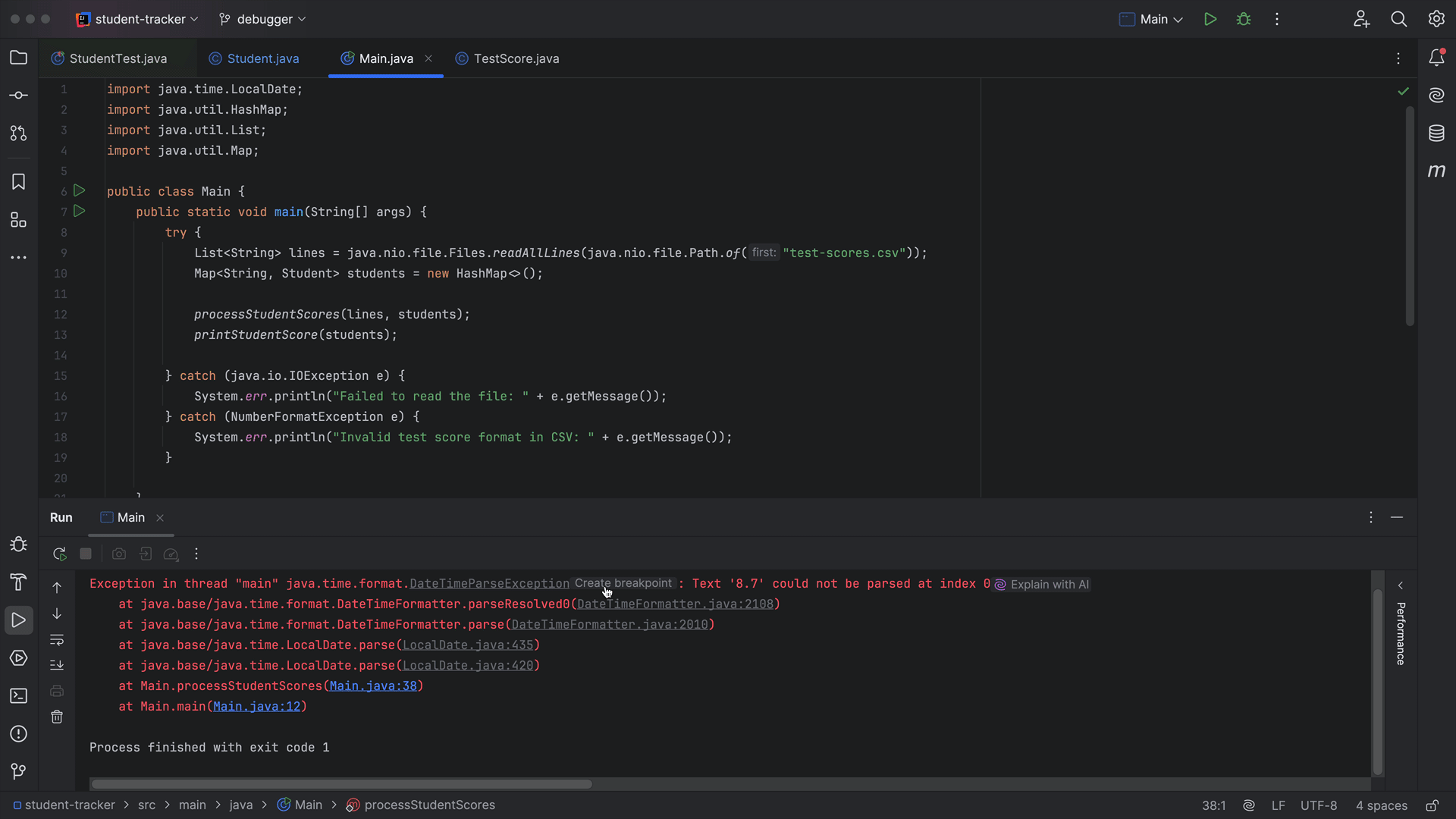Toggle soft-wrap in Run console
This screenshot has height=819, width=1456.
tap(57, 639)
